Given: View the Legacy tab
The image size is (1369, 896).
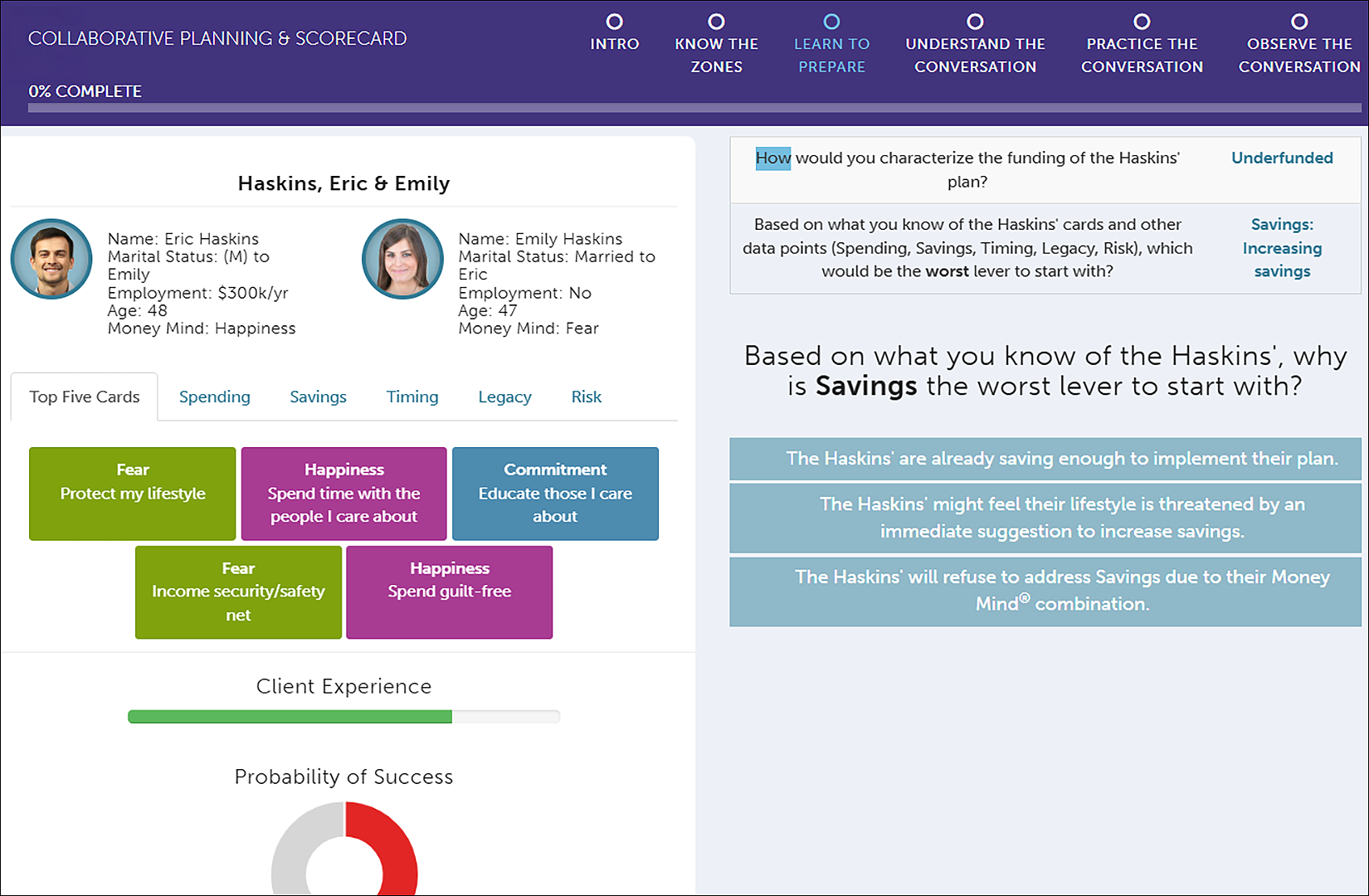Looking at the screenshot, I should click(x=504, y=397).
